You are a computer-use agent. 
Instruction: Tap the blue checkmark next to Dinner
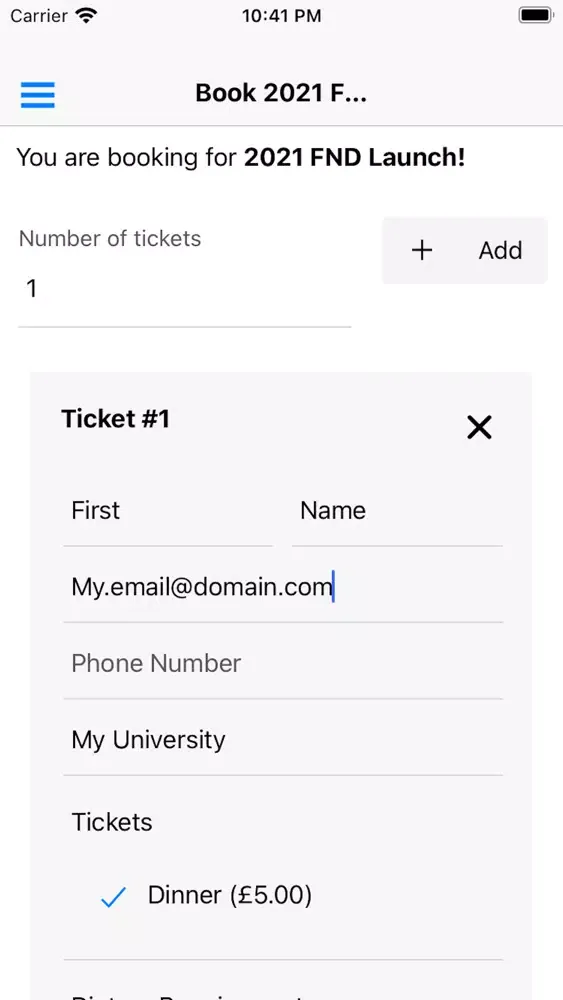(113, 897)
